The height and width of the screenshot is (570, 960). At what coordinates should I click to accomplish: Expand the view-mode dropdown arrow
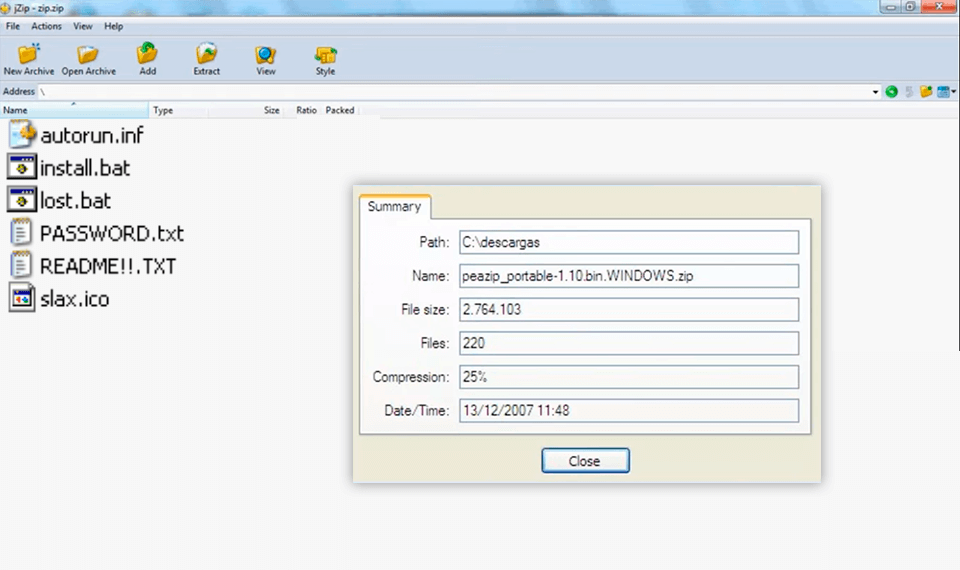tap(953, 92)
